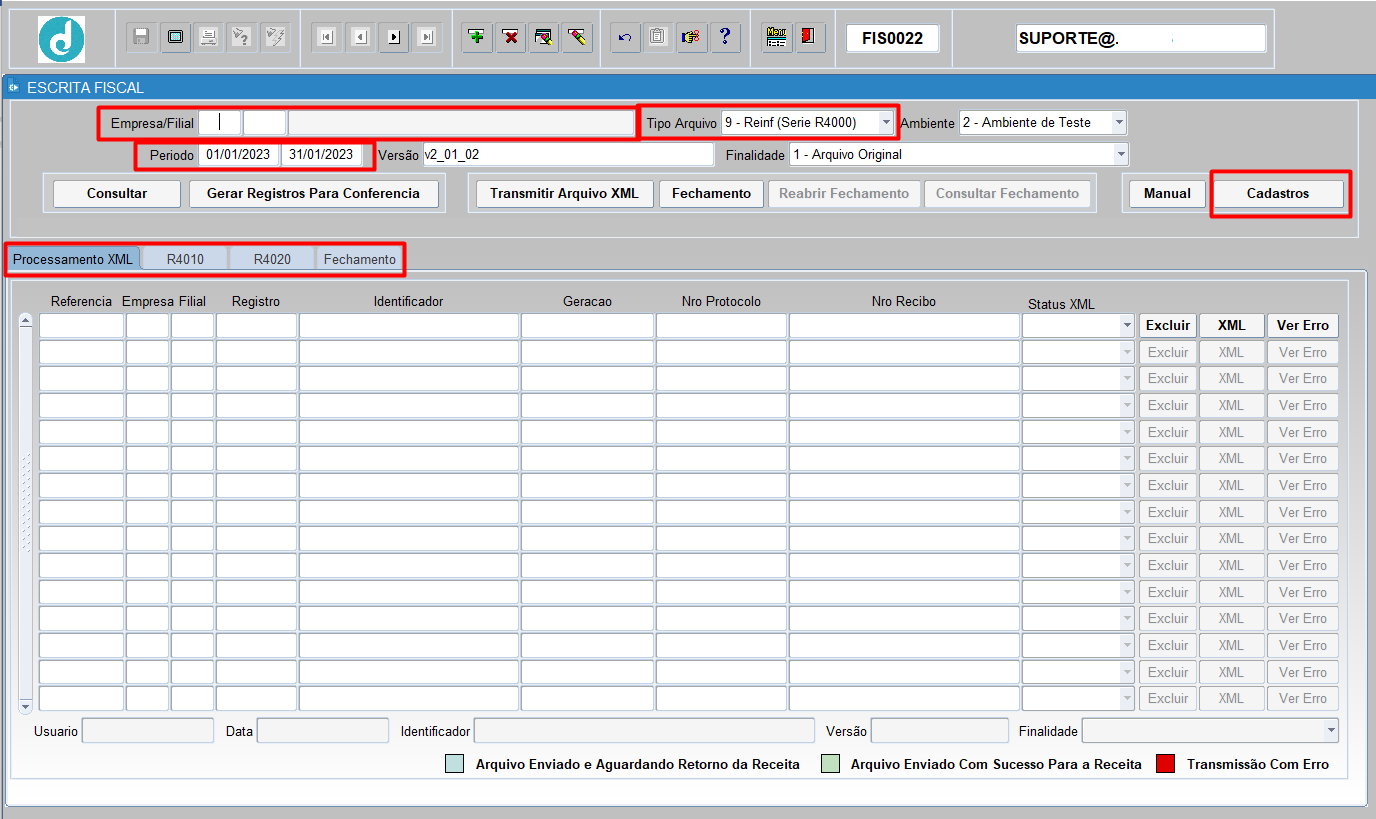Click the Consultar Fechamento button
1376x819 pixels.
1007,194
